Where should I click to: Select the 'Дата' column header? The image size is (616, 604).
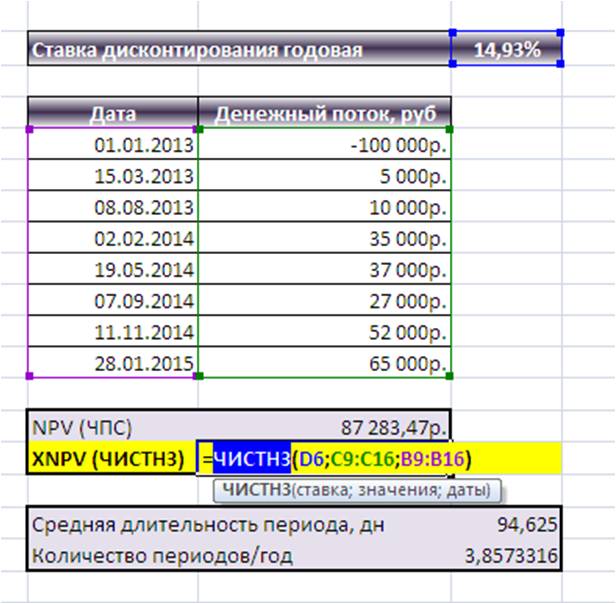click(113, 112)
